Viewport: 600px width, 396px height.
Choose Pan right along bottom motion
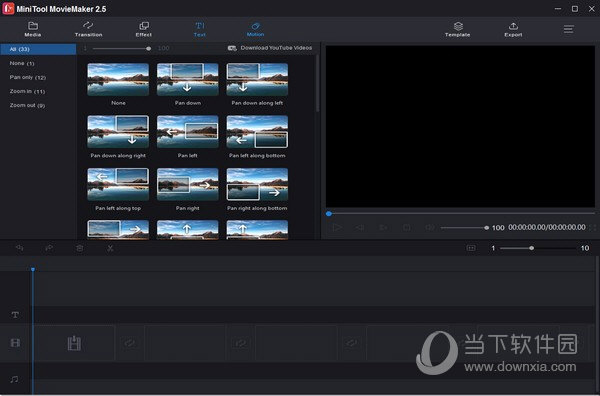pyautogui.click(x=257, y=184)
